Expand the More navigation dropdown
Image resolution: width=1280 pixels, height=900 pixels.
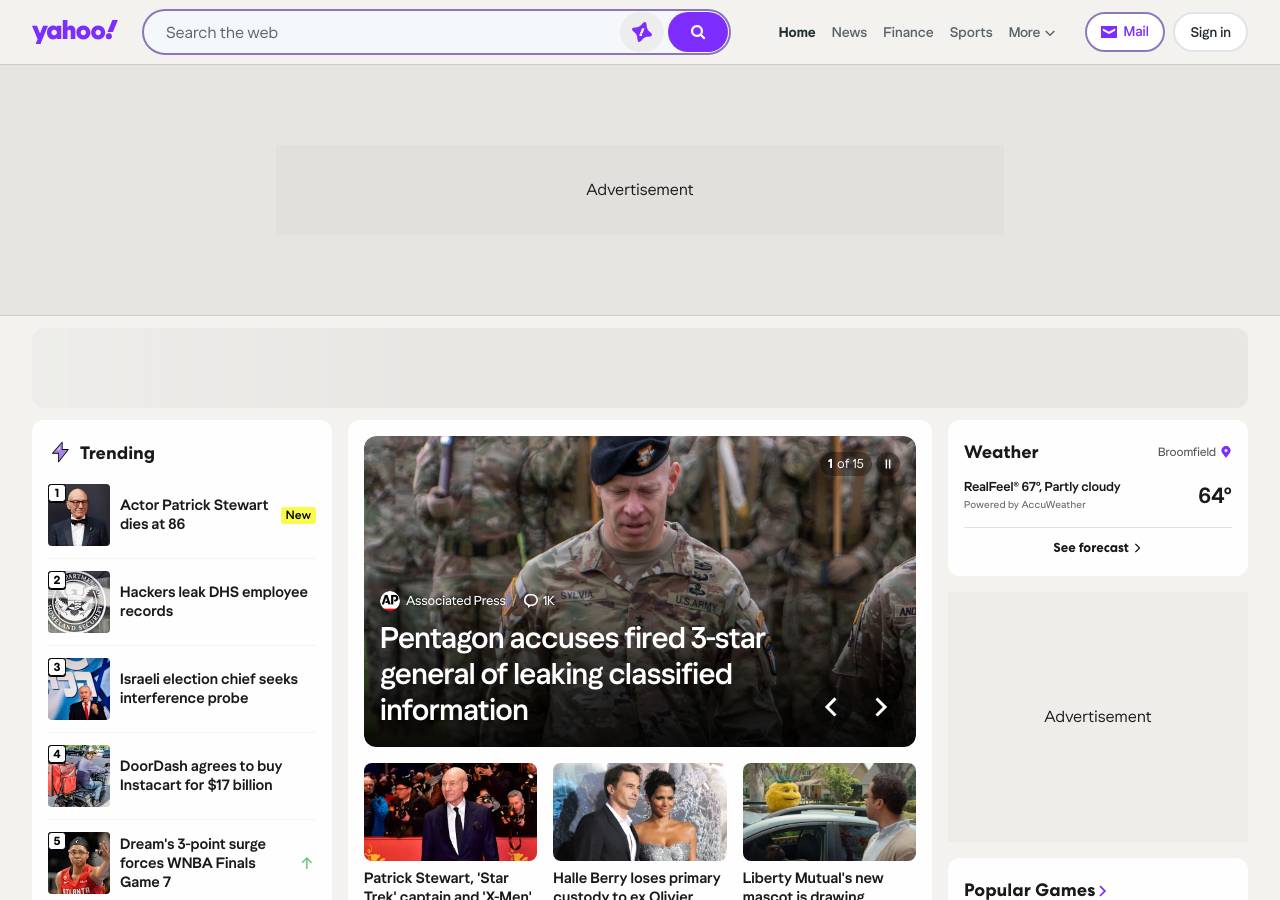tap(1032, 32)
